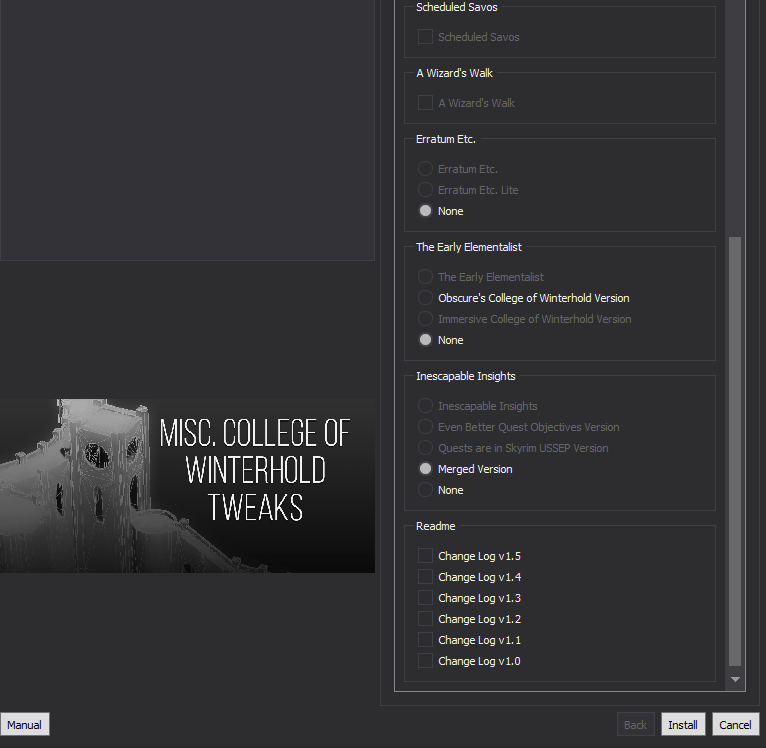
Task: Check the Change Log v1.2 checkbox
Action: tap(425, 619)
